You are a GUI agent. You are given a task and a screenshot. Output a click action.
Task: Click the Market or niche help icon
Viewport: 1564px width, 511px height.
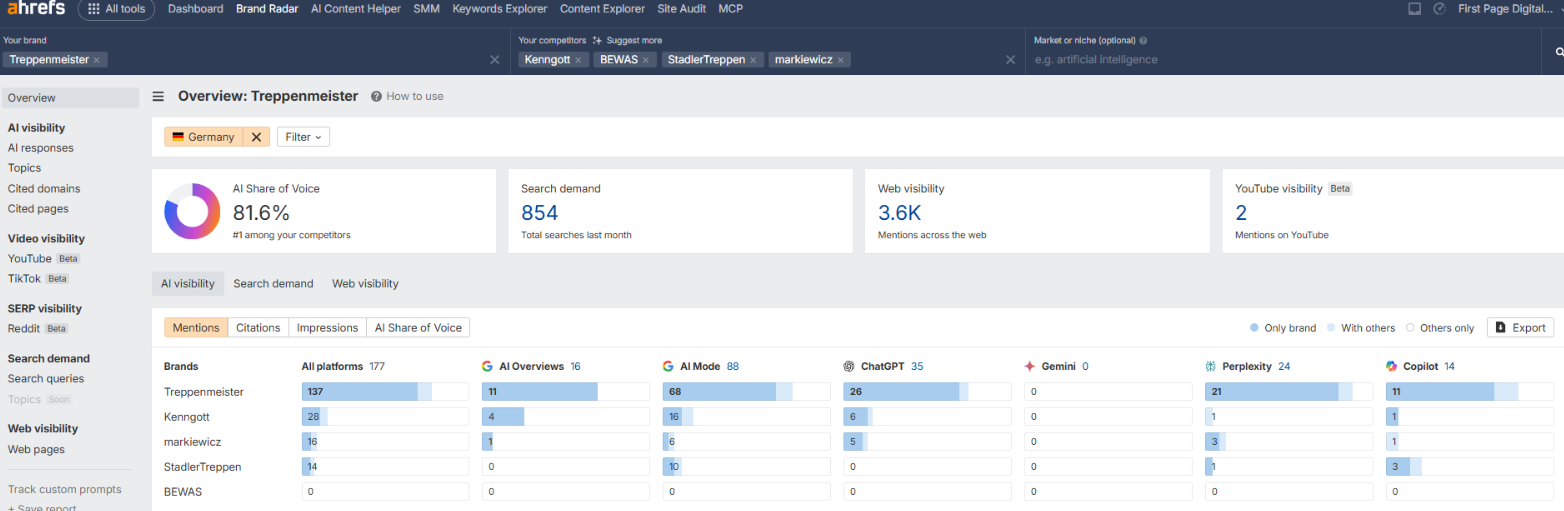click(x=1143, y=41)
